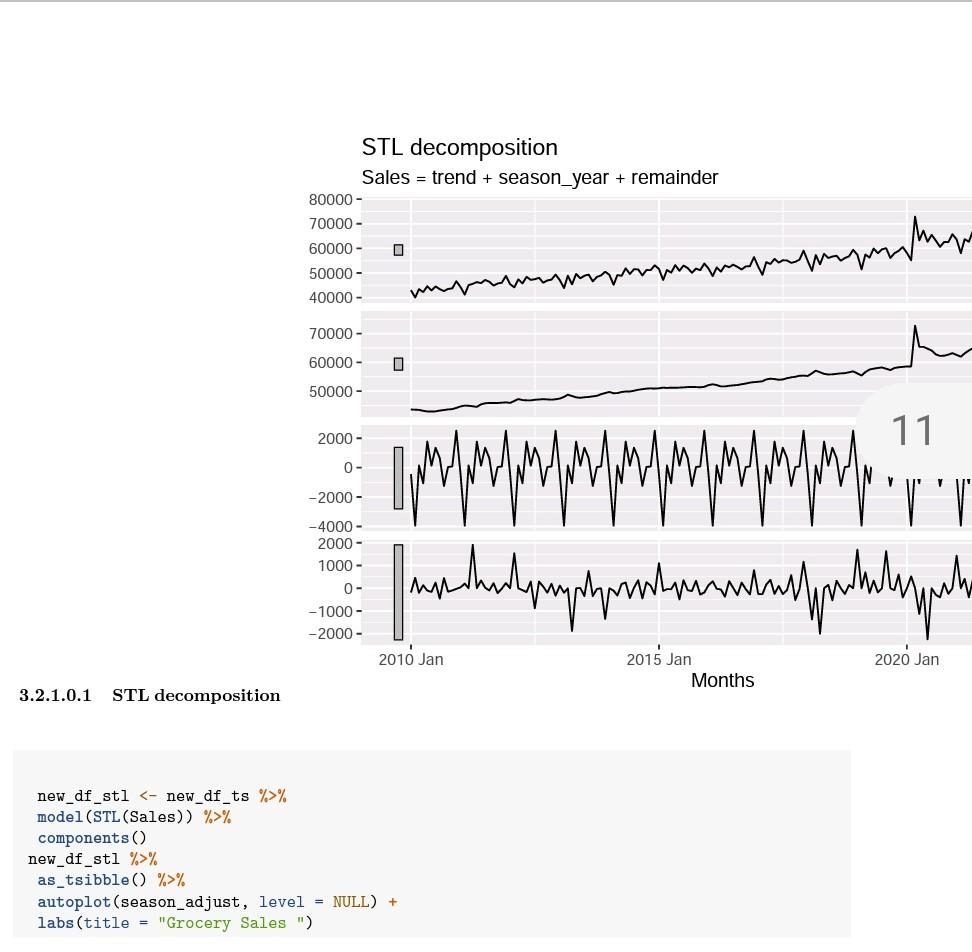Click the code line "autoplot(season_adjust, level = NULL) +"
The width and height of the screenshot is (972, 952).
click(x=217, y=902)
